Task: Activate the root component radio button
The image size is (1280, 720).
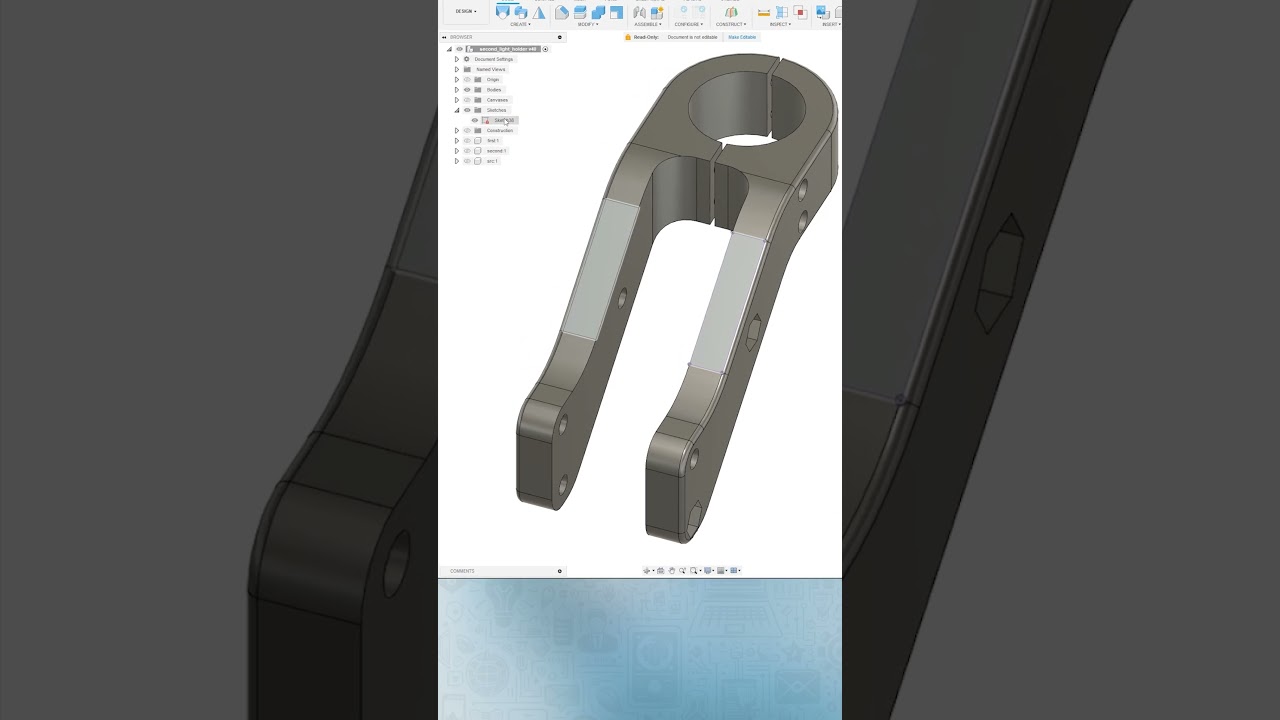Action: coord(545,49)
